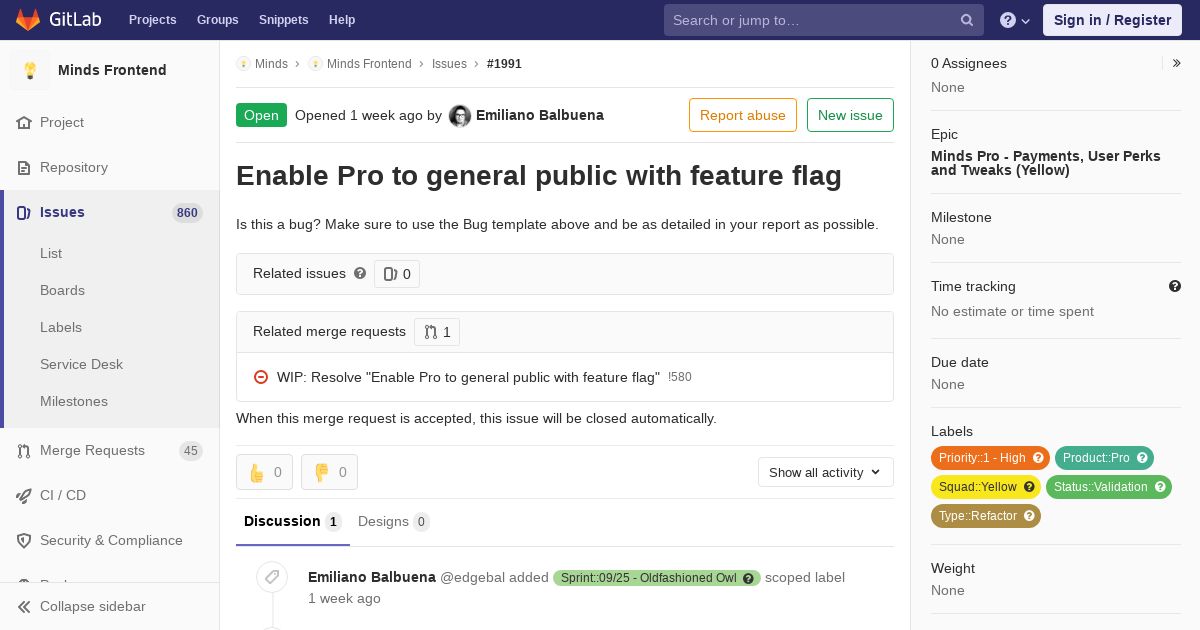Click the Time tracking help icon
The image size is (1200, 630).
tap(1175, 286)
